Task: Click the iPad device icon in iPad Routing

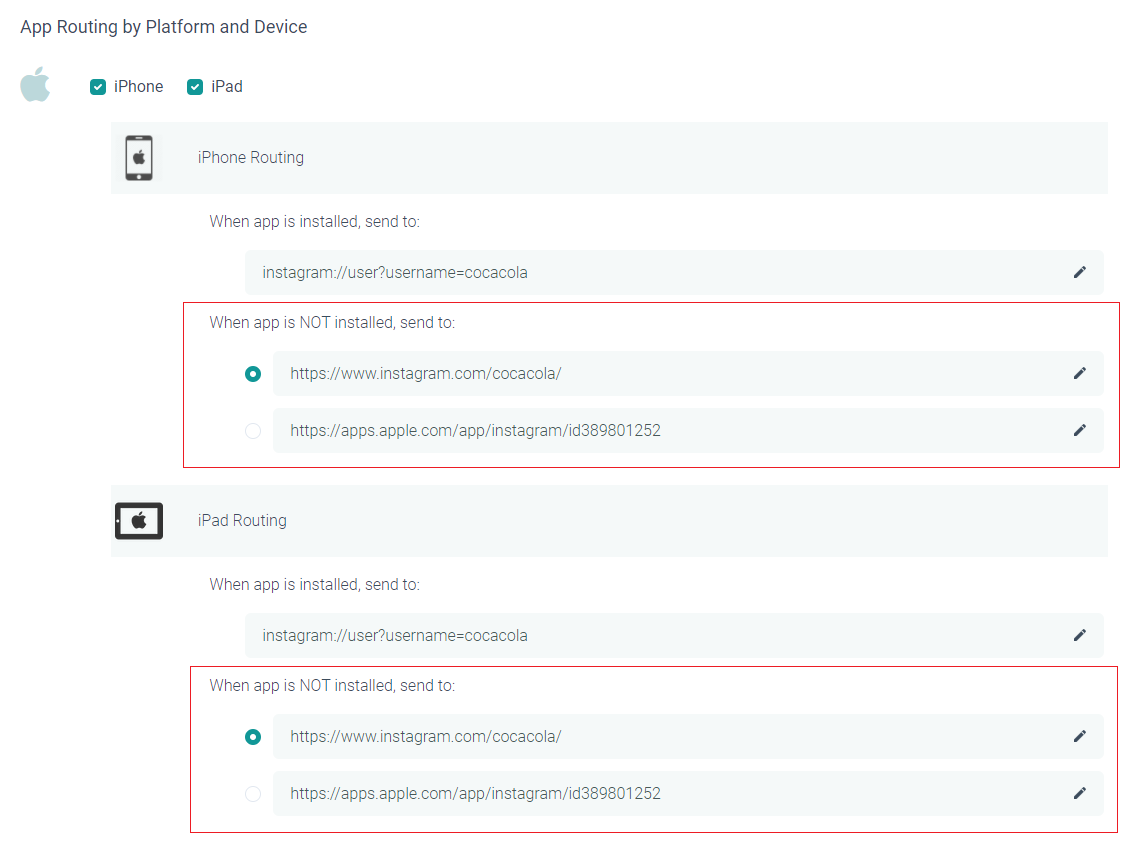Action: point(139,521)
